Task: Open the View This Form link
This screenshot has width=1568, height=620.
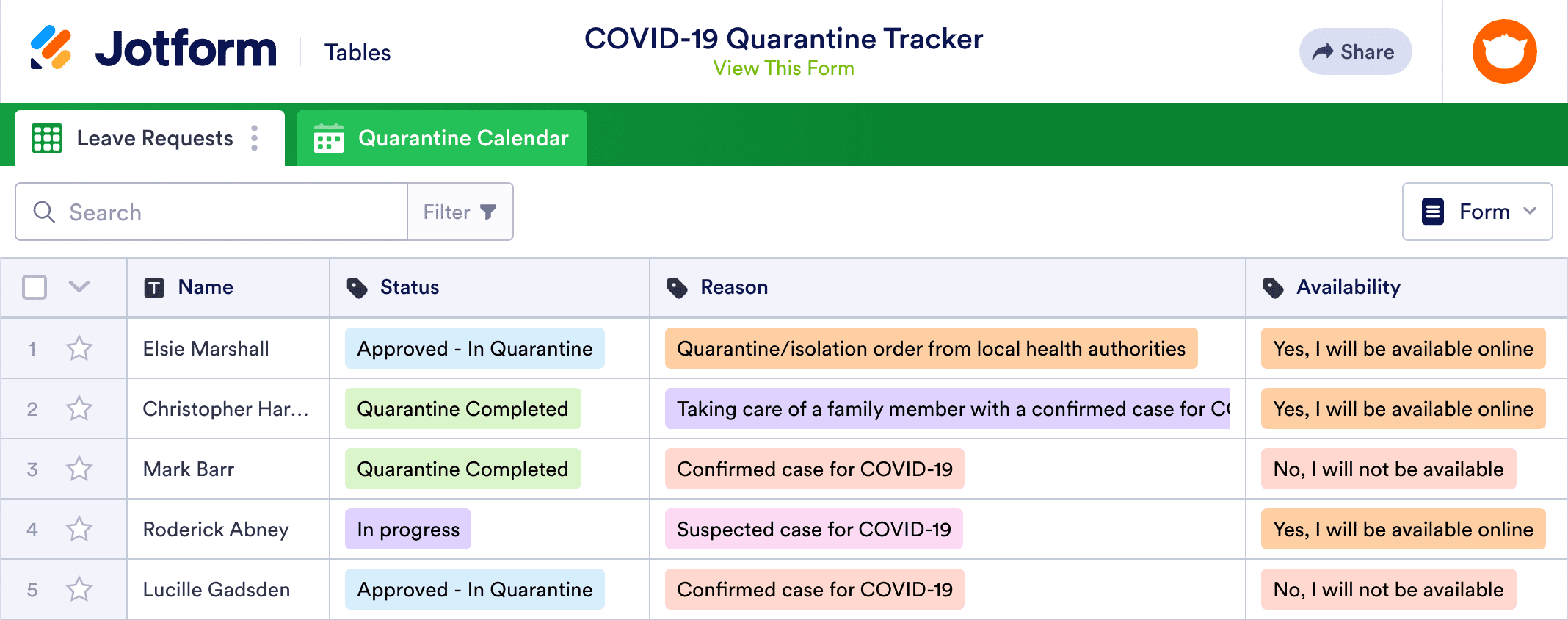Action: coord(783,68)
